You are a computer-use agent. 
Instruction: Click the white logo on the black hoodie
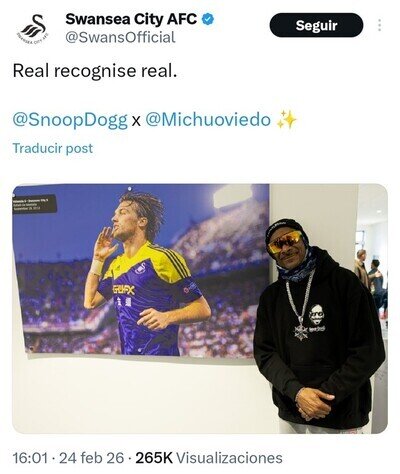pos(317,319)
